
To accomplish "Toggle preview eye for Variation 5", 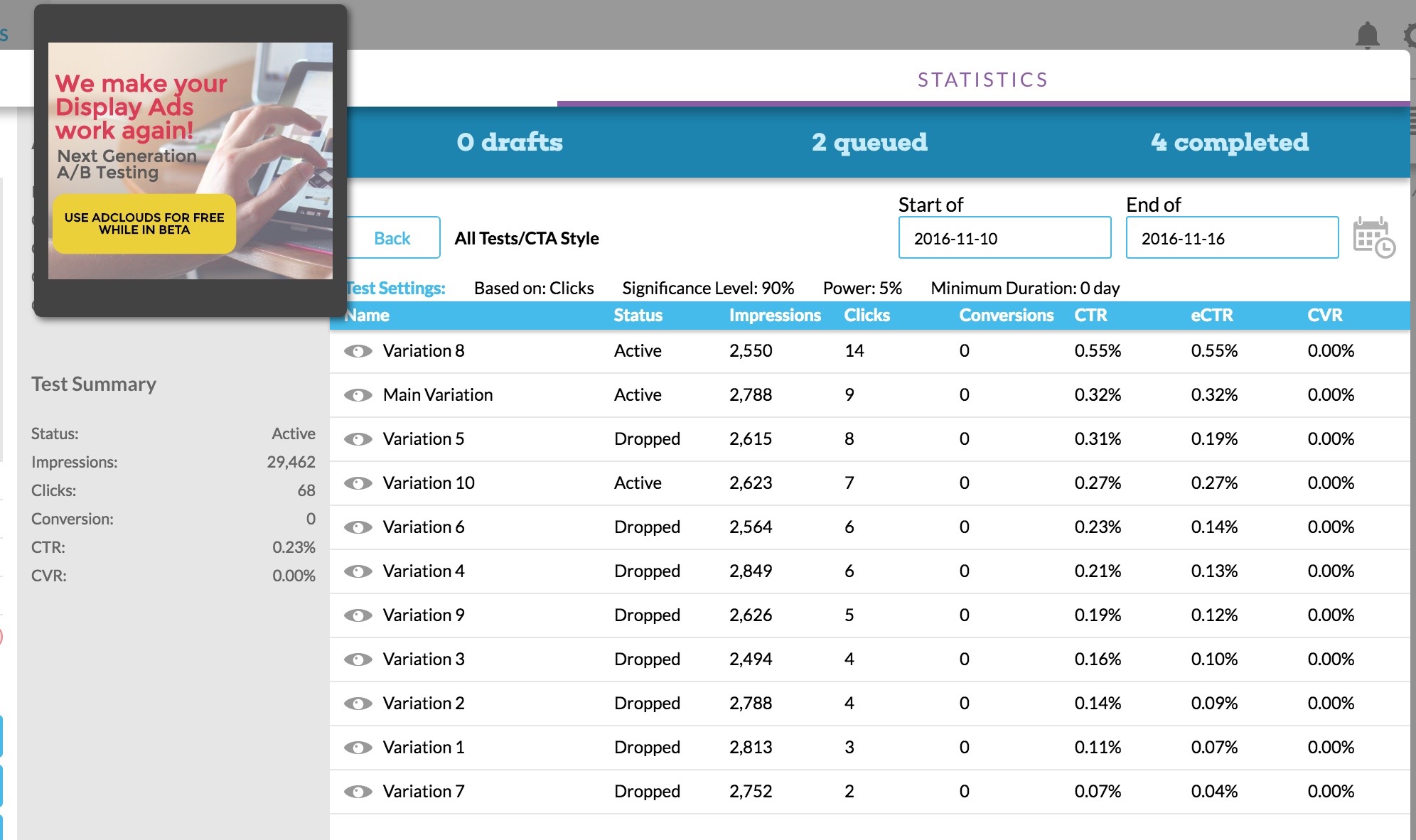I will 358,439.
